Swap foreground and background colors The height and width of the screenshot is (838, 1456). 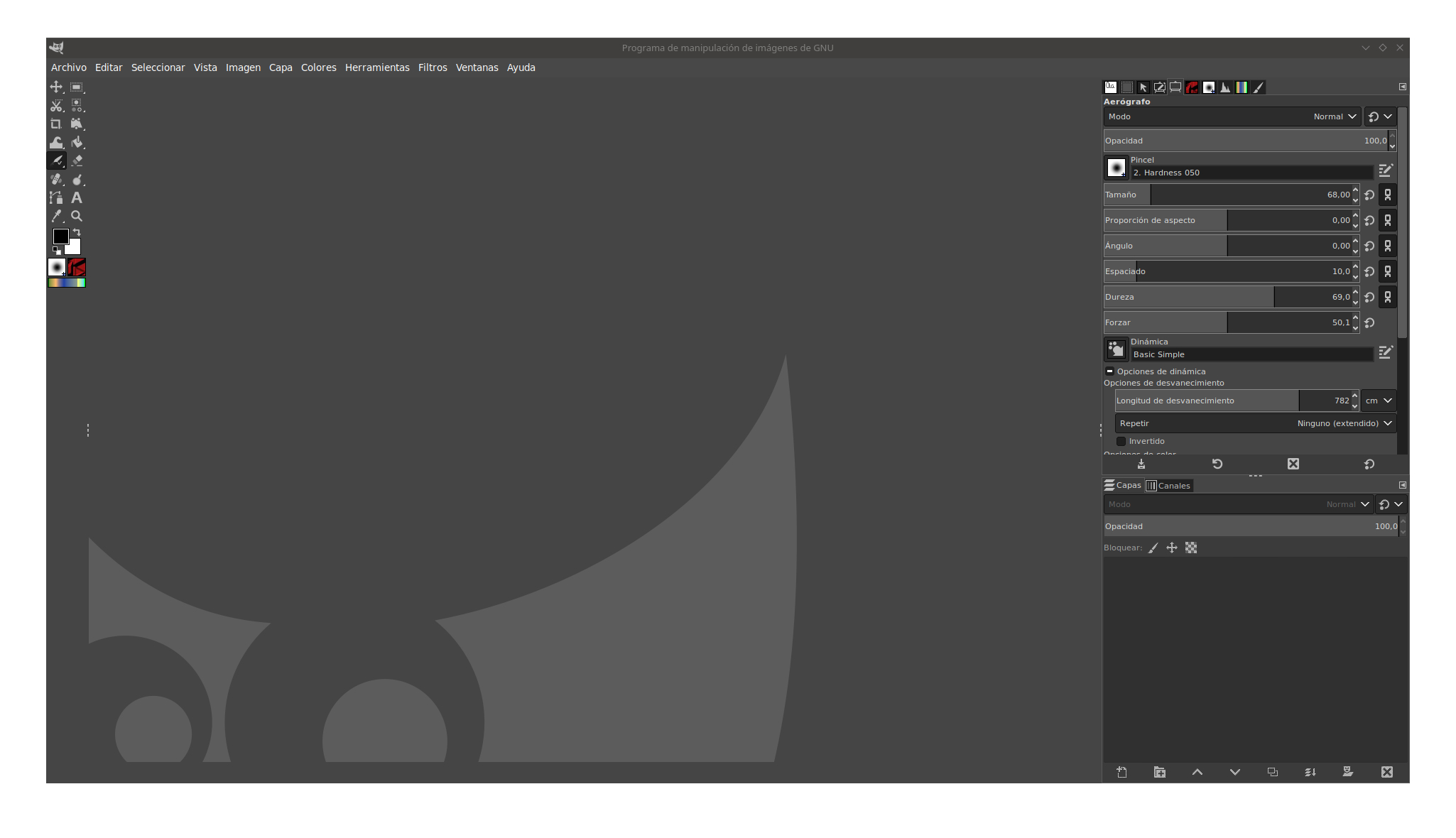pos(77,232)
